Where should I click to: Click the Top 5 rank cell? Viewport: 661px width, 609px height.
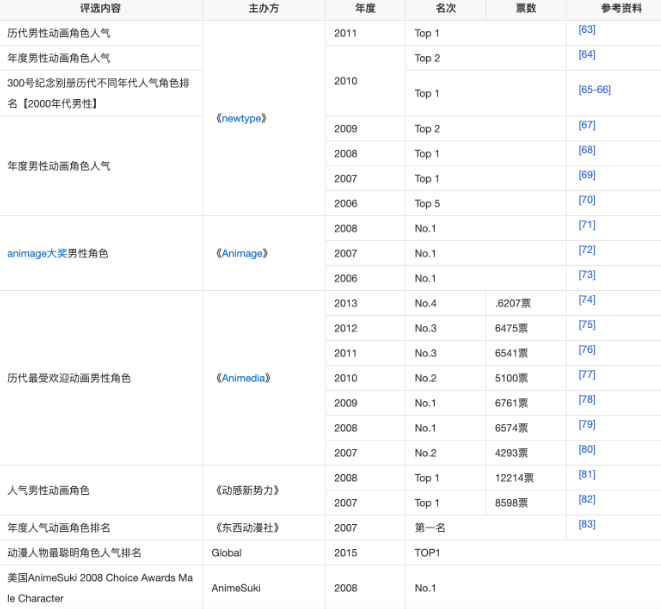coord(486,204)
